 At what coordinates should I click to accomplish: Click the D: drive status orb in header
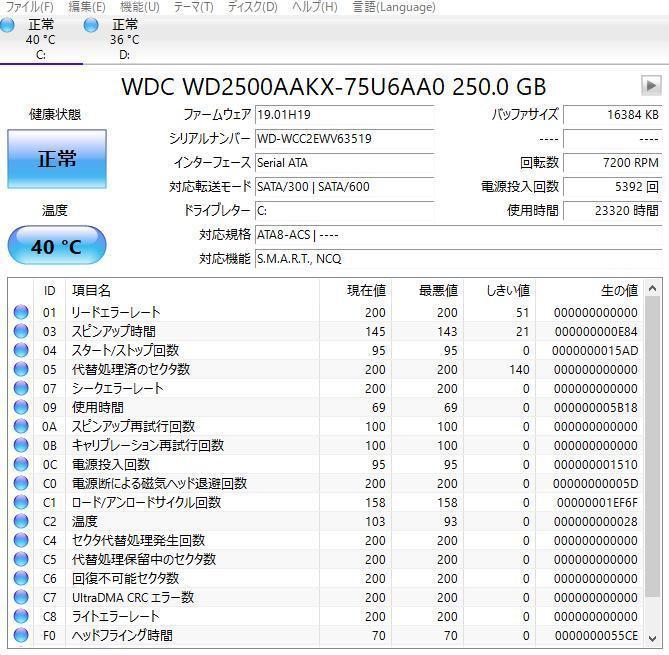click(91, 25)
